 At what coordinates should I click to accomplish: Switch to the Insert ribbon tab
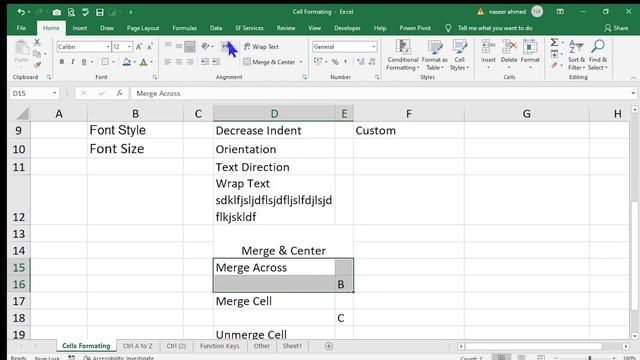80,28
